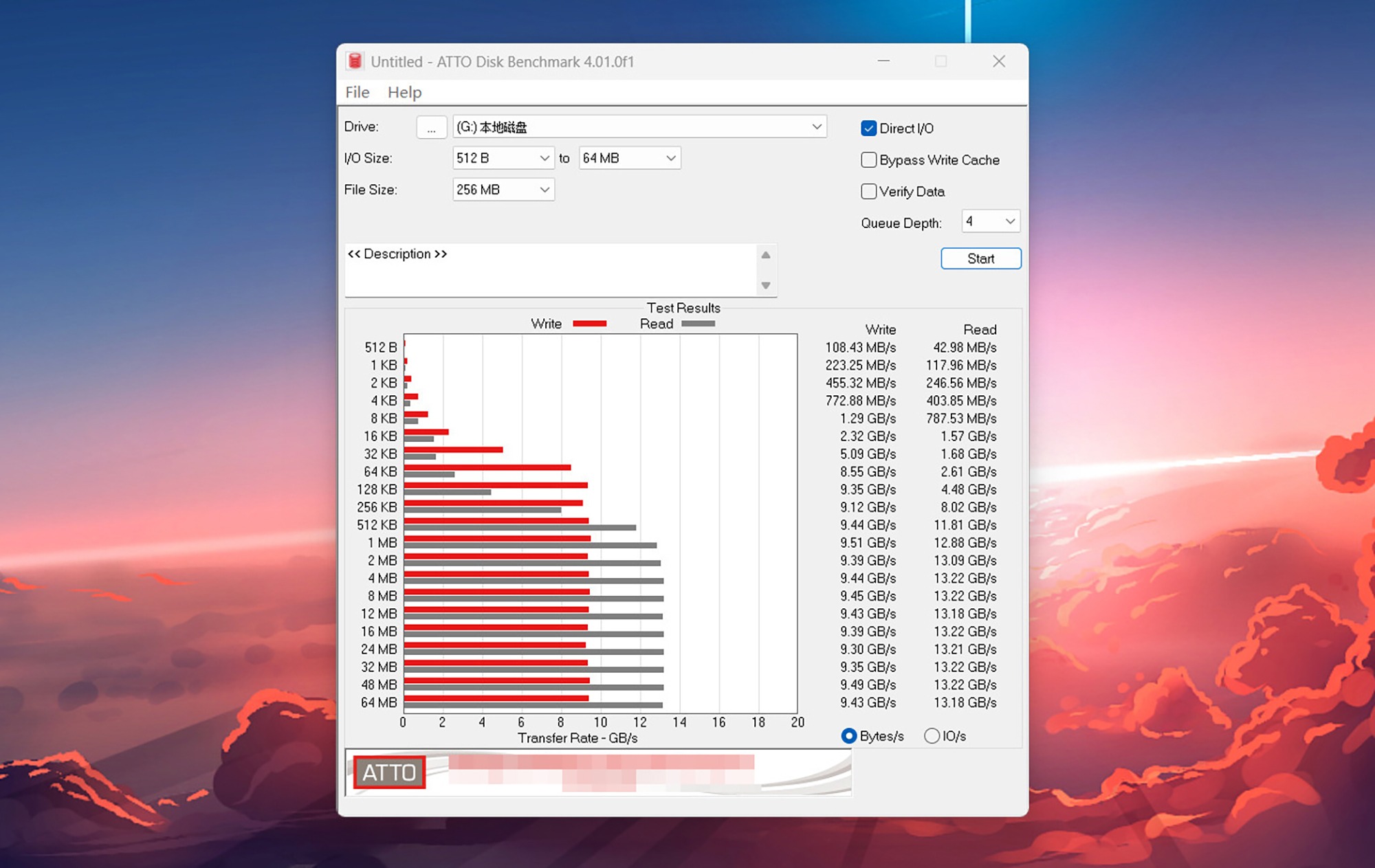Screen dimensions: 1375x868
Task: Open the File menu
Action: click(x=357, y=92)
